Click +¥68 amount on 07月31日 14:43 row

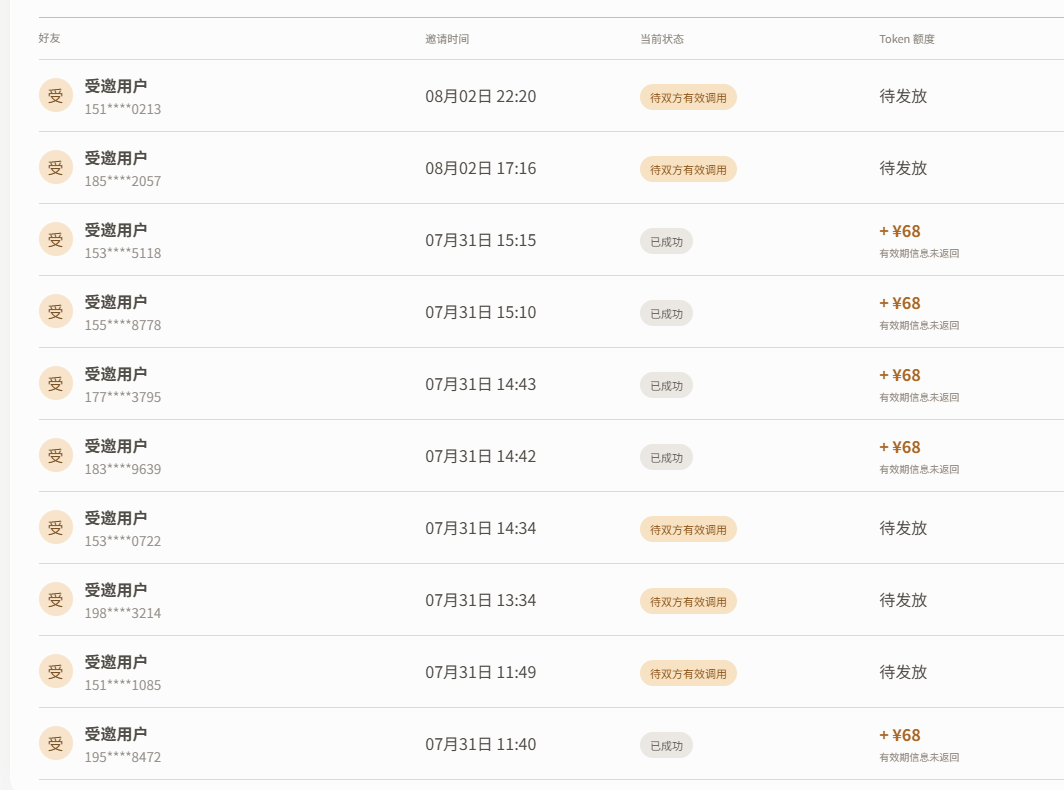coord(900,375)
